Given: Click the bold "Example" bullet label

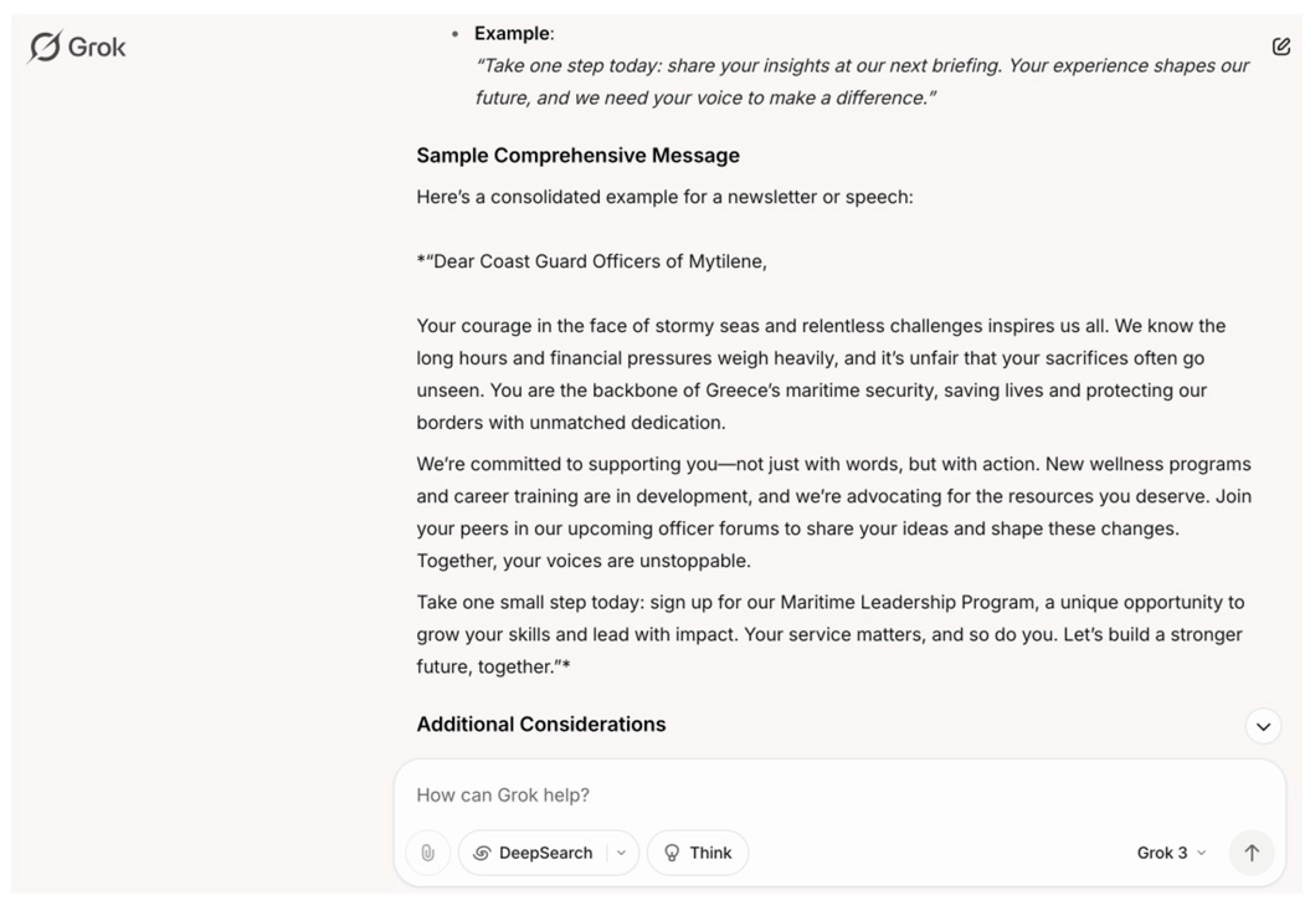Looking at the screenshot, I should pyautogui.click(x=513, y=34).
